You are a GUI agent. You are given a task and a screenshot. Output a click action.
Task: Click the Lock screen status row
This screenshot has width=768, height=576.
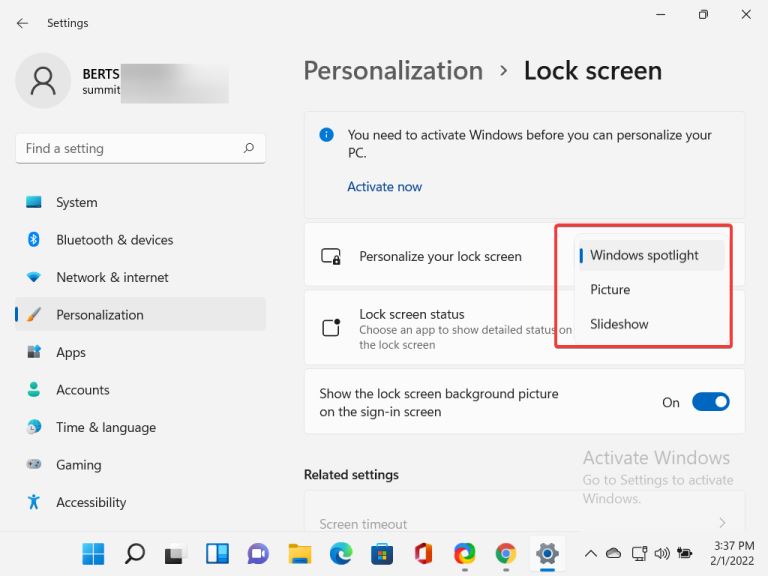point(525,328)
